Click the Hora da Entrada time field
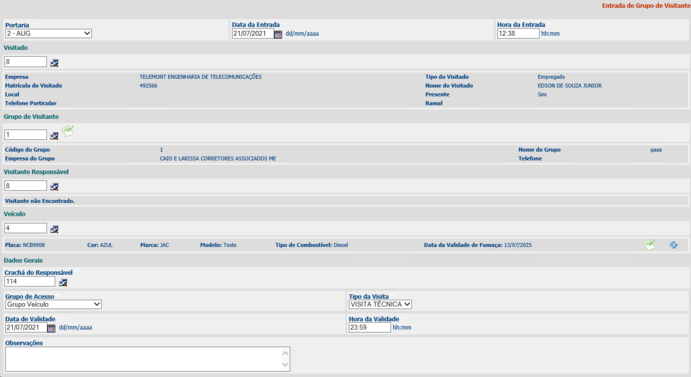Viewport: 691px width, 377px height. [518, 34]
